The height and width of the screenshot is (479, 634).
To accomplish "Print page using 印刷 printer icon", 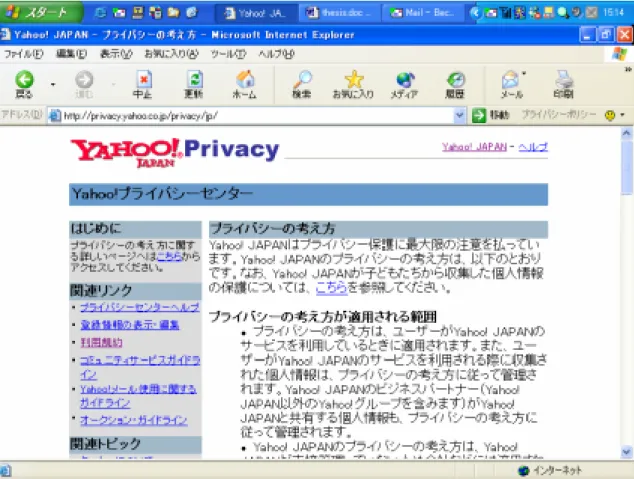I will tap(563, 84).
